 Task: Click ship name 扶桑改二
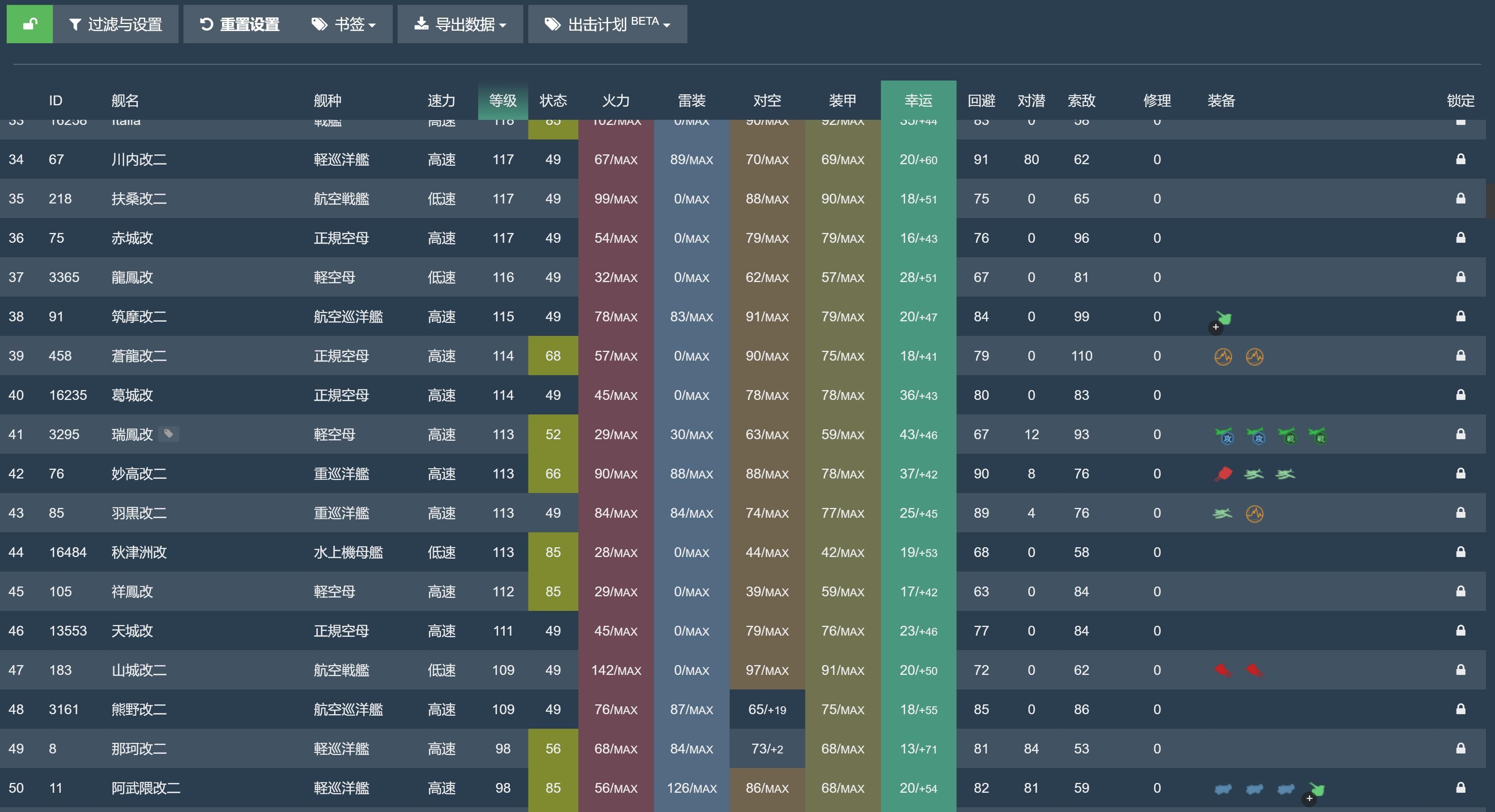click(139, 198)
